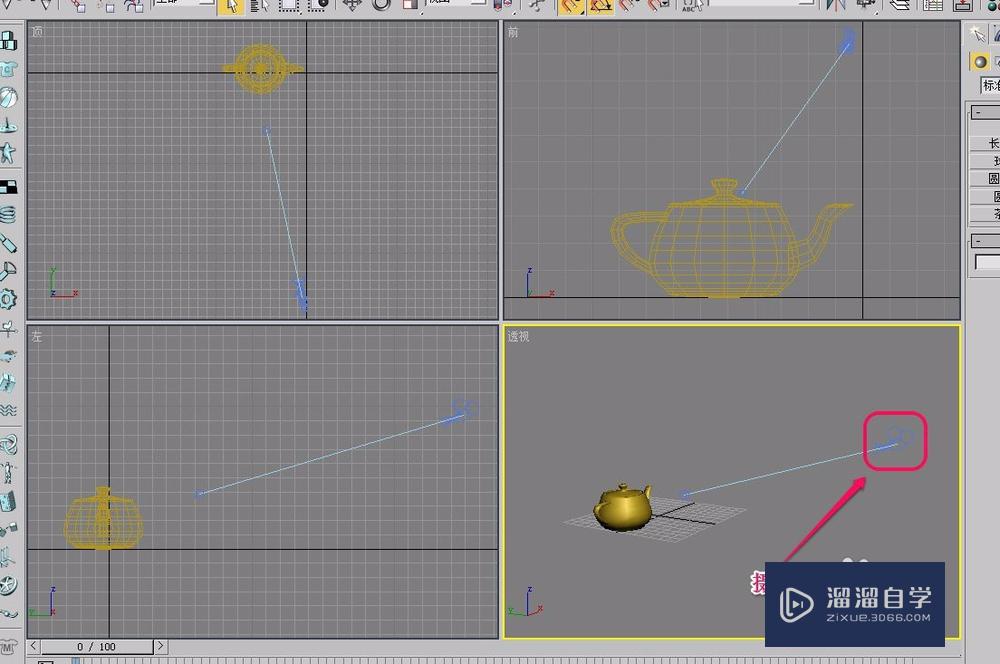Pick the Select and Scale tool

[x=410, y=6]
